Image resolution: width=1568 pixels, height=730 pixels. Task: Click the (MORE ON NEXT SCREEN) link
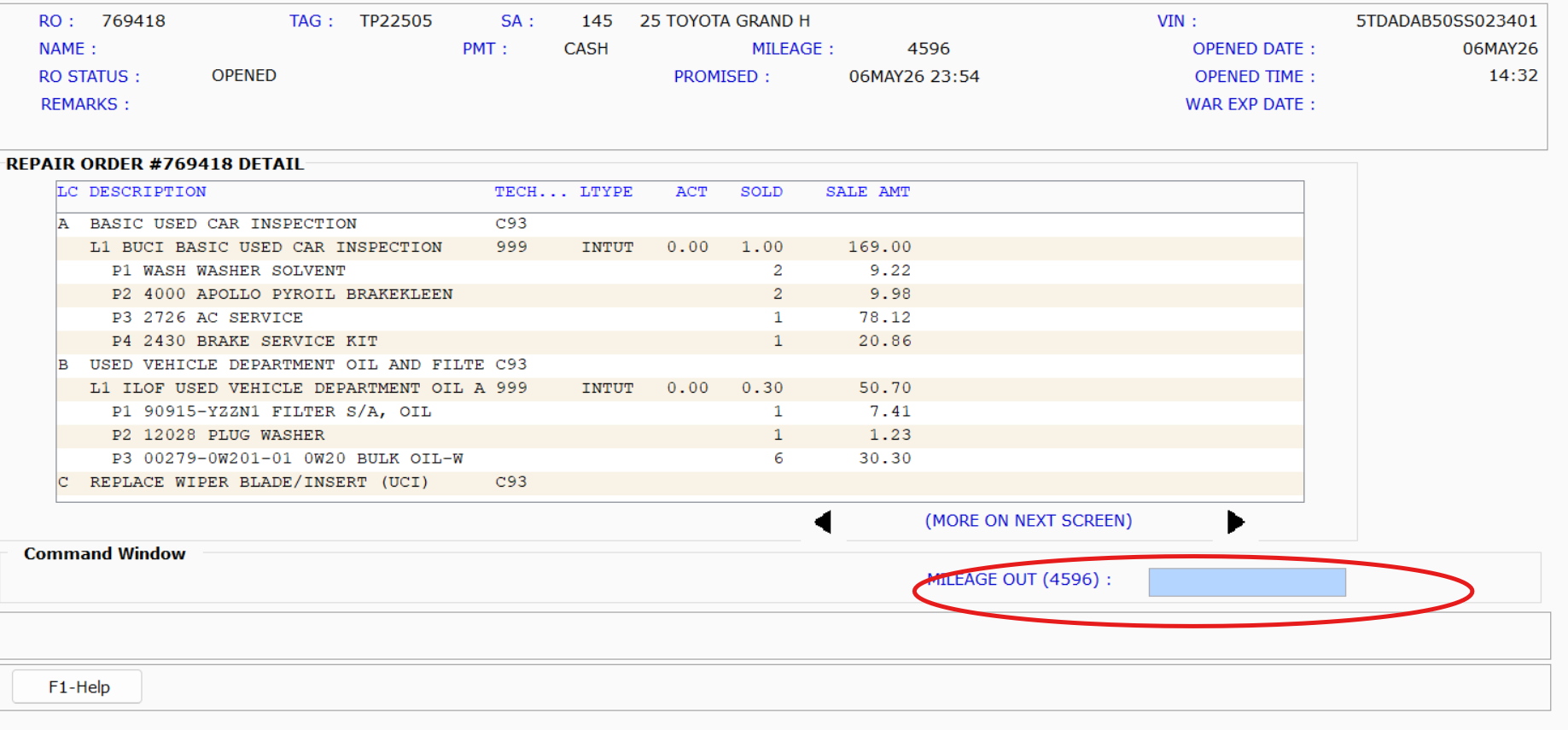tap(1029, 521)
